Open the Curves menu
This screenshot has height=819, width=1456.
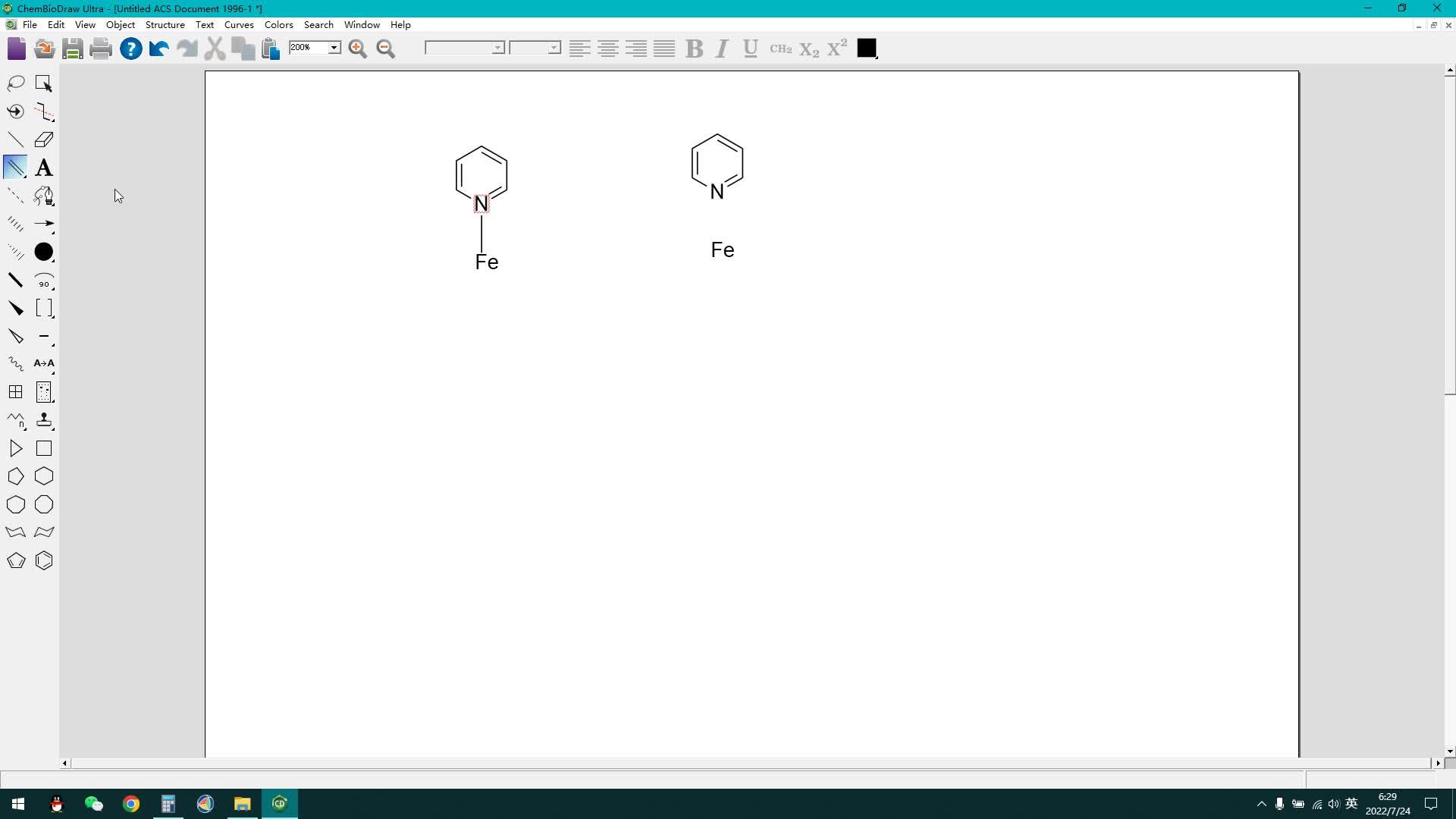point(238,24)
